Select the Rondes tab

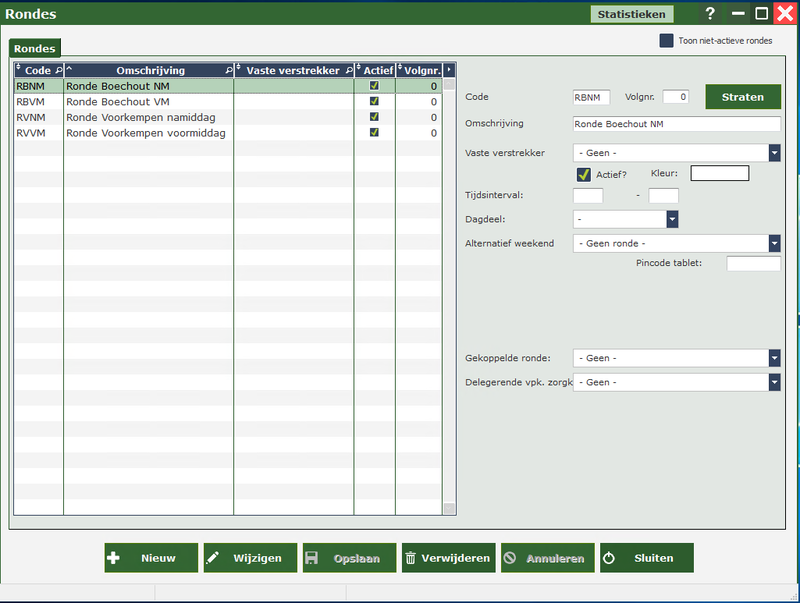point(35,48)
